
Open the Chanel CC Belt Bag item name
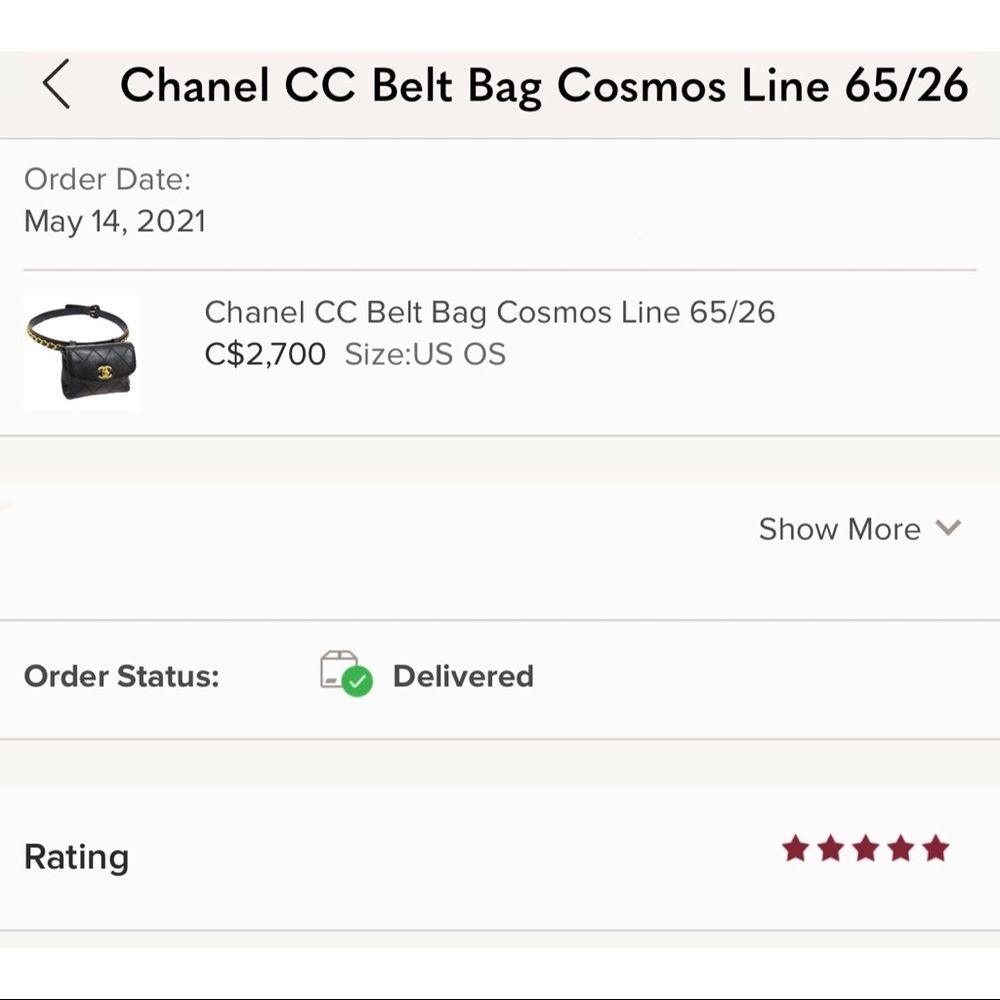point(489,312)
